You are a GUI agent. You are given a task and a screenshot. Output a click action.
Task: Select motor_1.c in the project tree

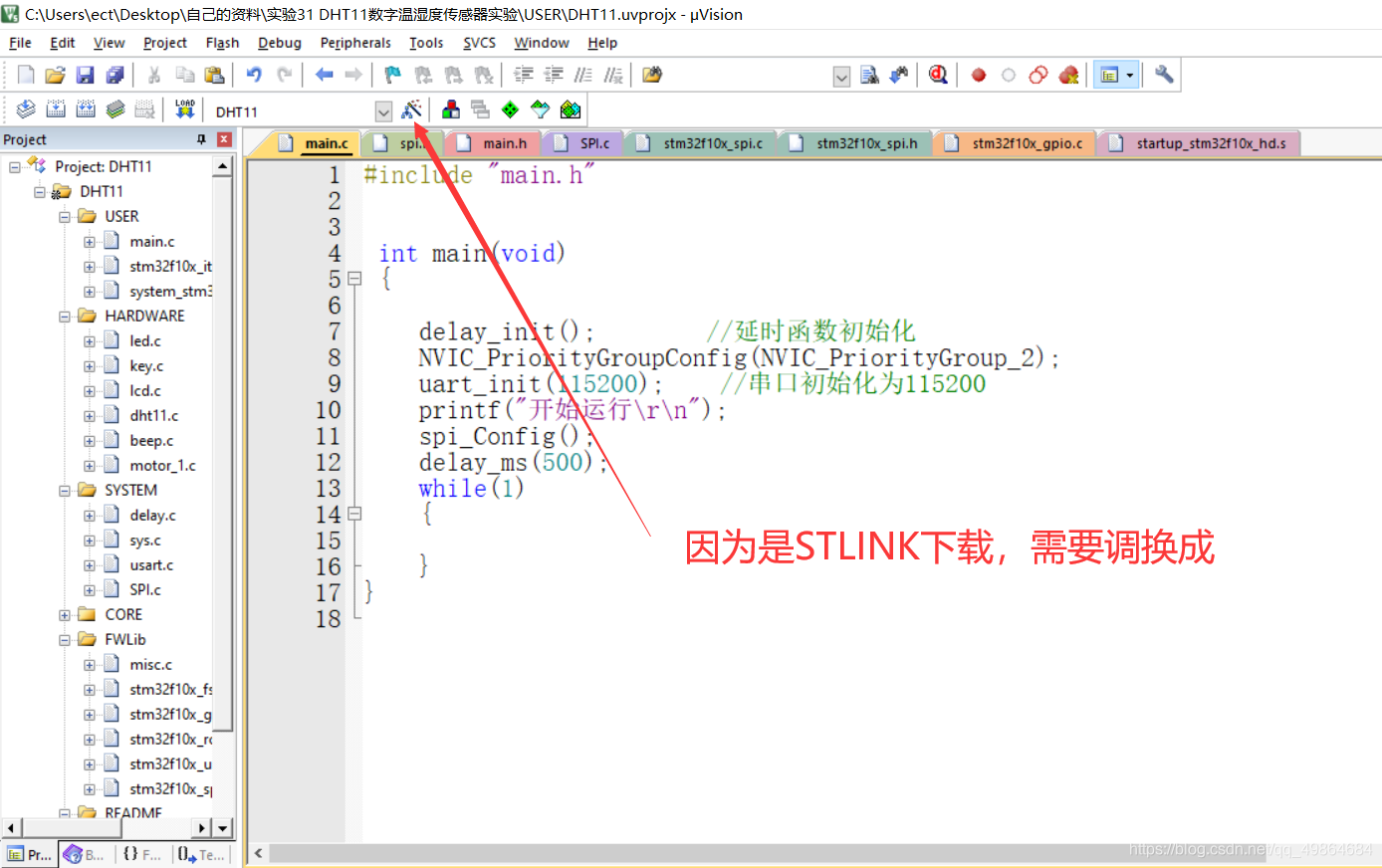[x=162, y=466]
